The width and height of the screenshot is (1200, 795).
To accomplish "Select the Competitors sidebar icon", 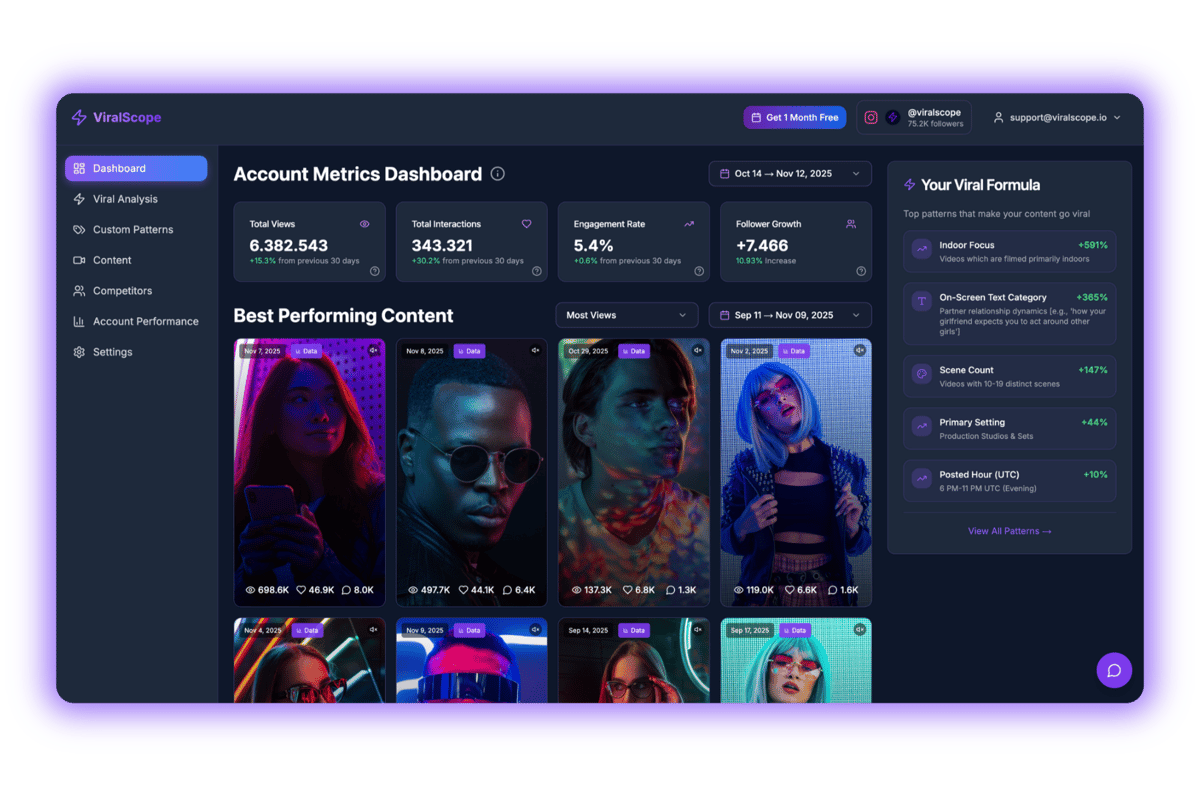I will pos(79,290).
